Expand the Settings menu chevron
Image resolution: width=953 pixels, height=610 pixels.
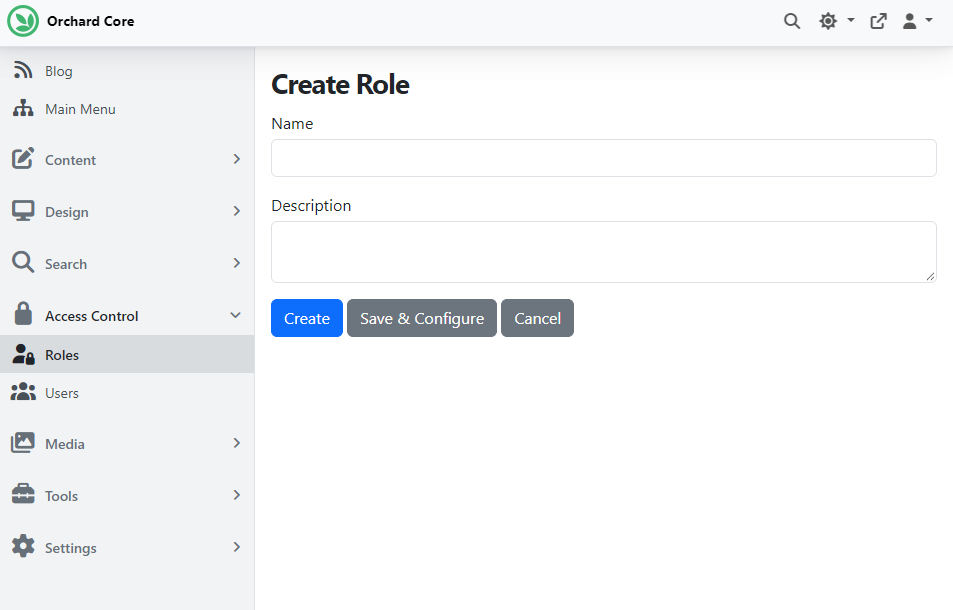[x=236, y=547]
